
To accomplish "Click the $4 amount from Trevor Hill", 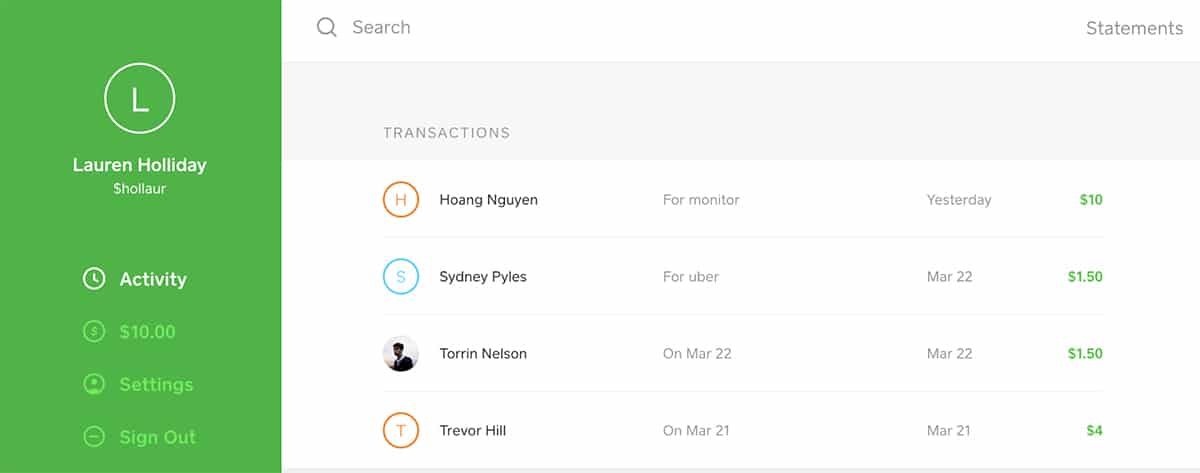I will (x=1094, y=431).
